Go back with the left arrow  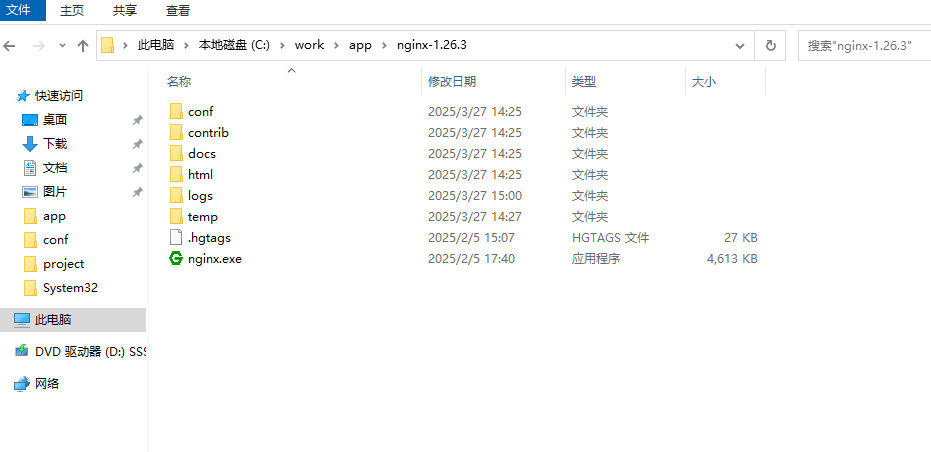tap(10, 46)
